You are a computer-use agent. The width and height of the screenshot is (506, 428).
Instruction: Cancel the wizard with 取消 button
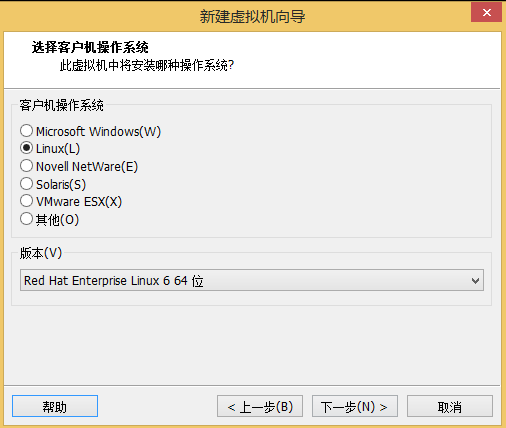coord(450,406)
